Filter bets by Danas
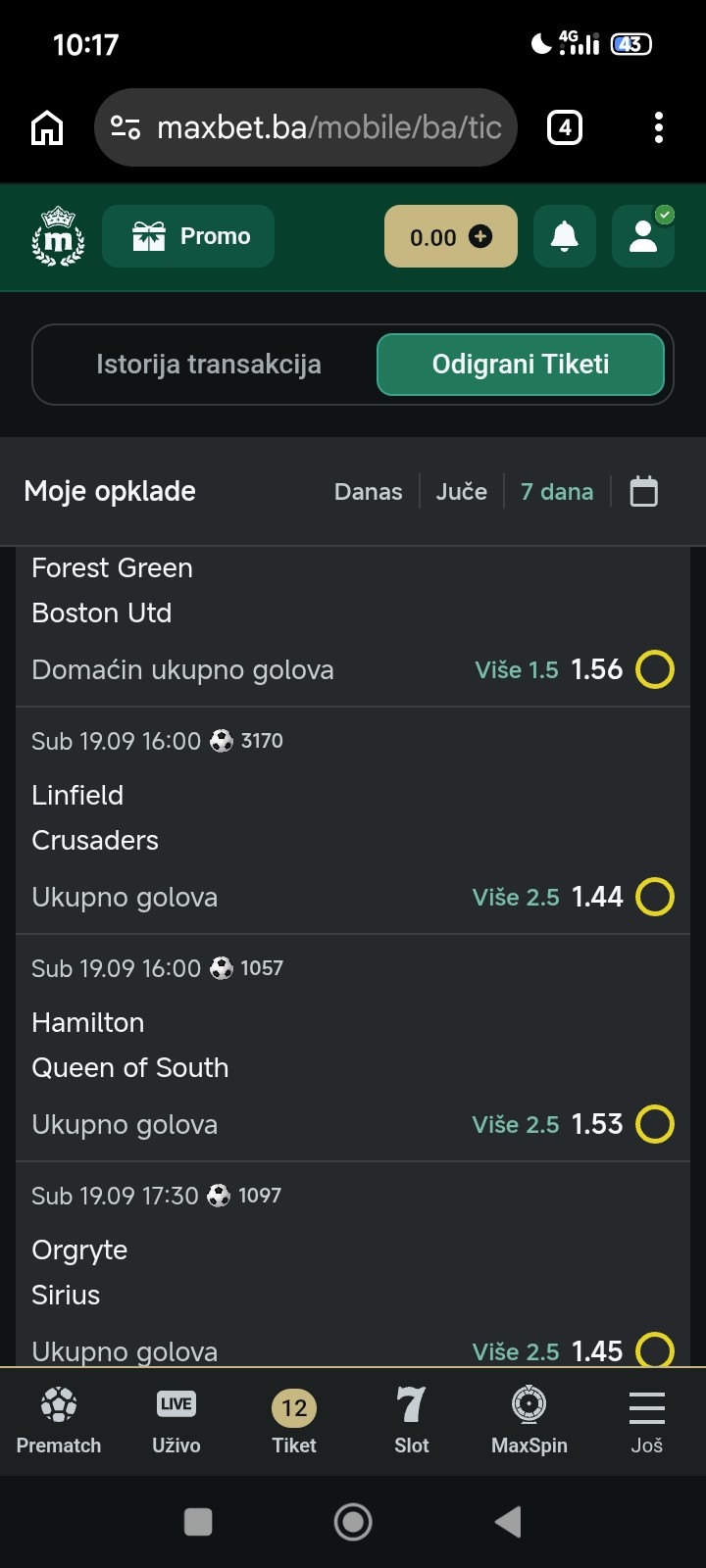 point(369,491)
